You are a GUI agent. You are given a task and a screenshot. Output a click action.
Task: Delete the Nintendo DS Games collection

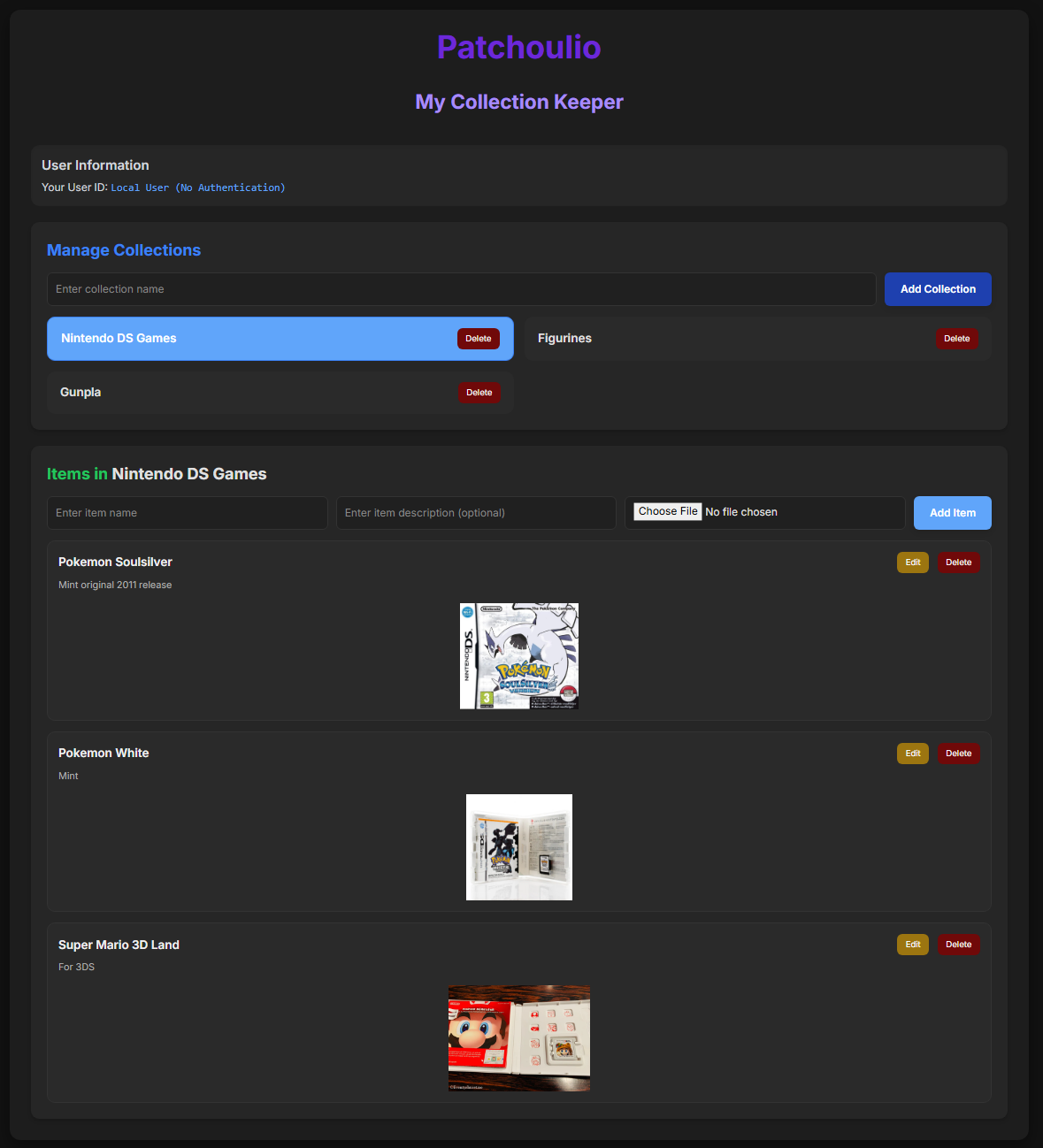click(479, 339)
